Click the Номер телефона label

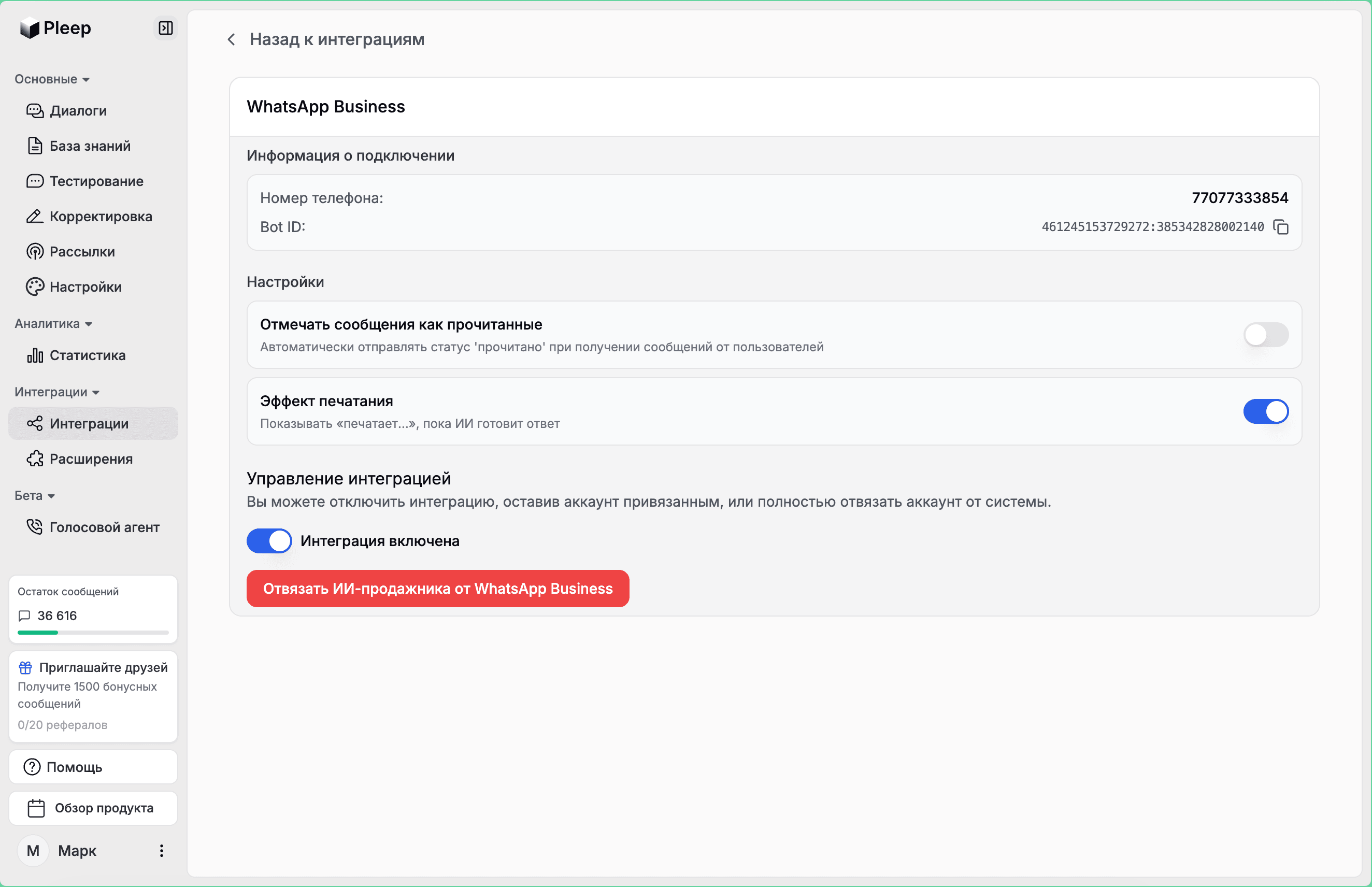click(x=321, y=197)
